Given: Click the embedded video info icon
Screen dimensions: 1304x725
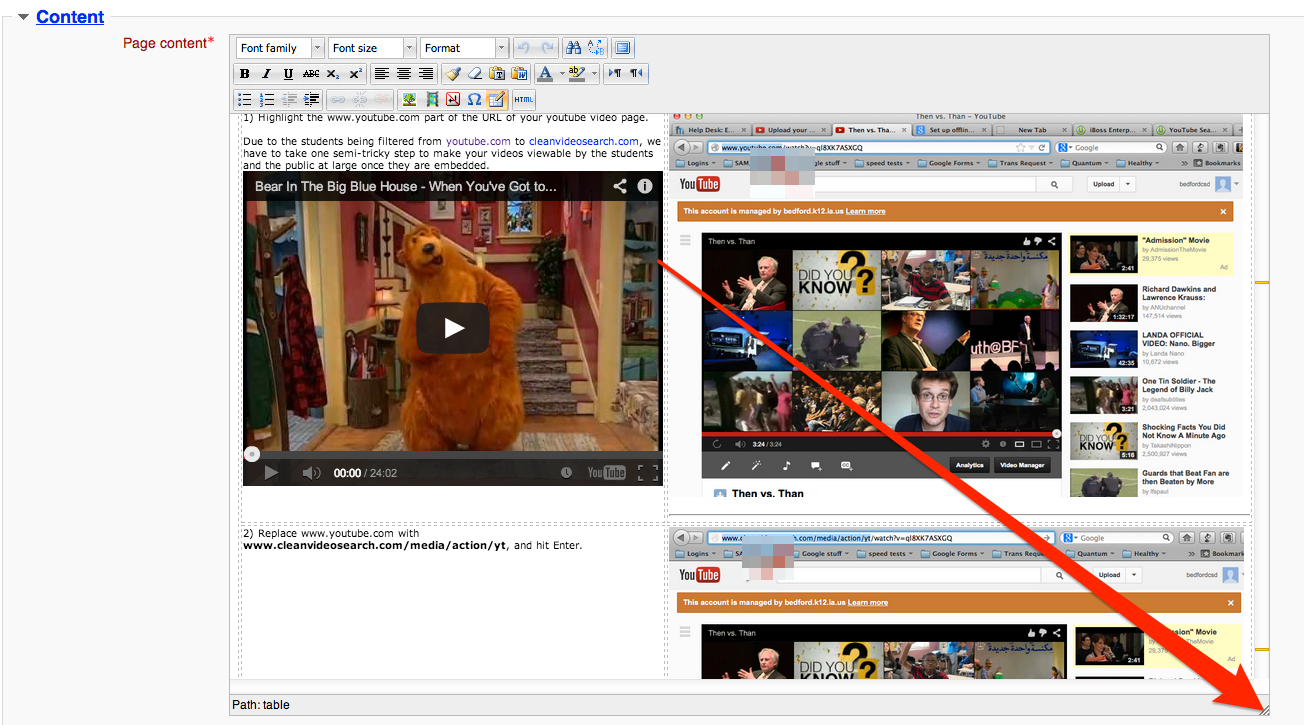Looking at the screenshot, I should point(645,186).
